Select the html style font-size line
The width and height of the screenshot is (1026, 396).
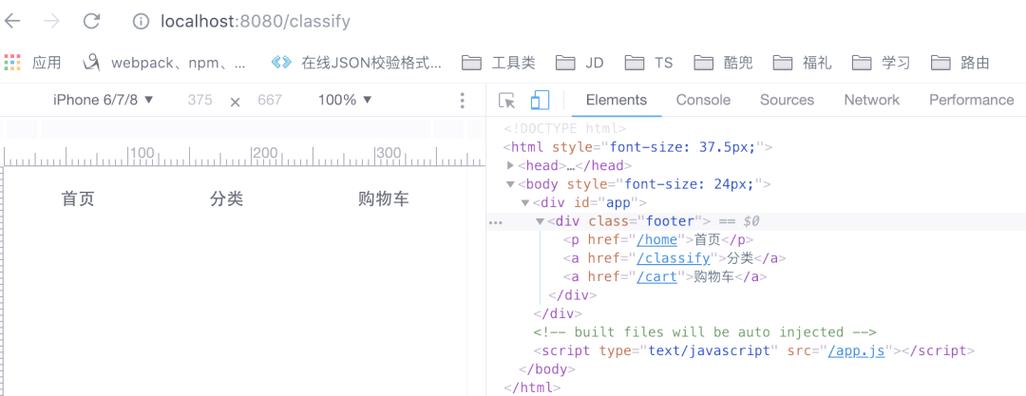(638, 147)
